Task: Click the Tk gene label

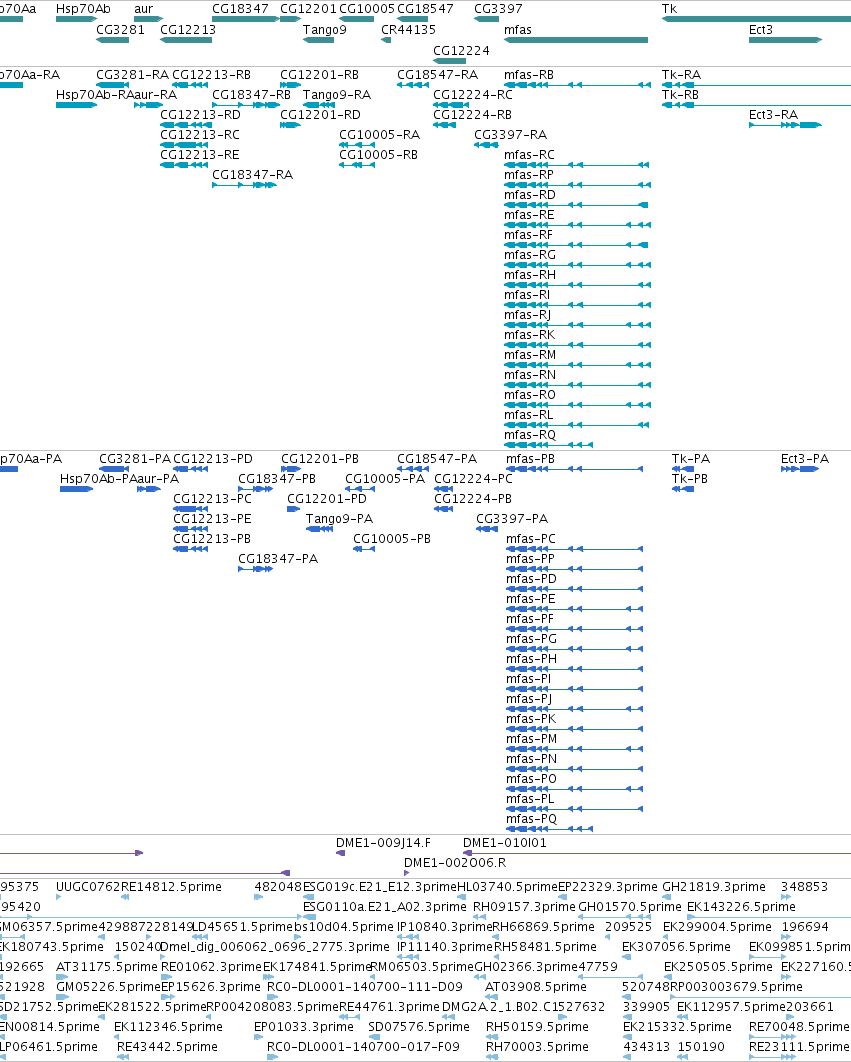Action: [669, 9]
